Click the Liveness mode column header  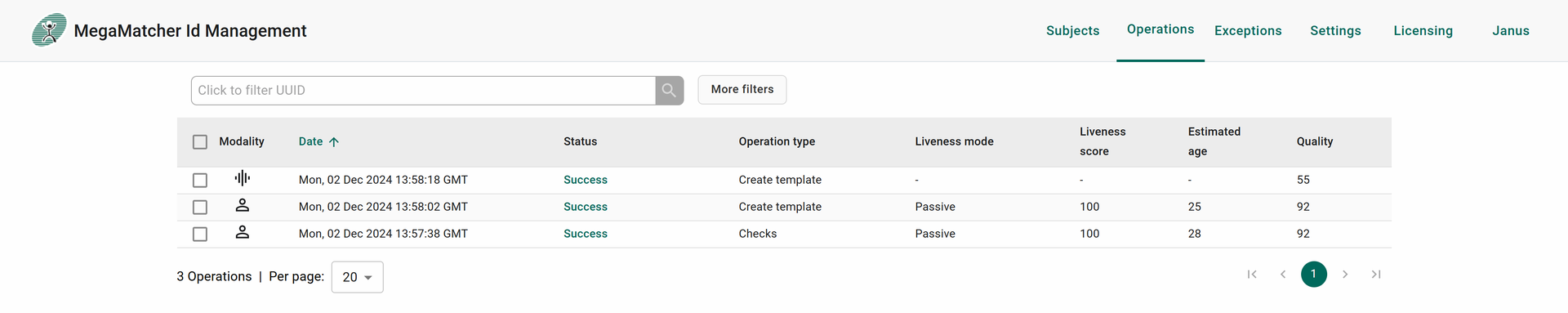click(x=955, y=141)
